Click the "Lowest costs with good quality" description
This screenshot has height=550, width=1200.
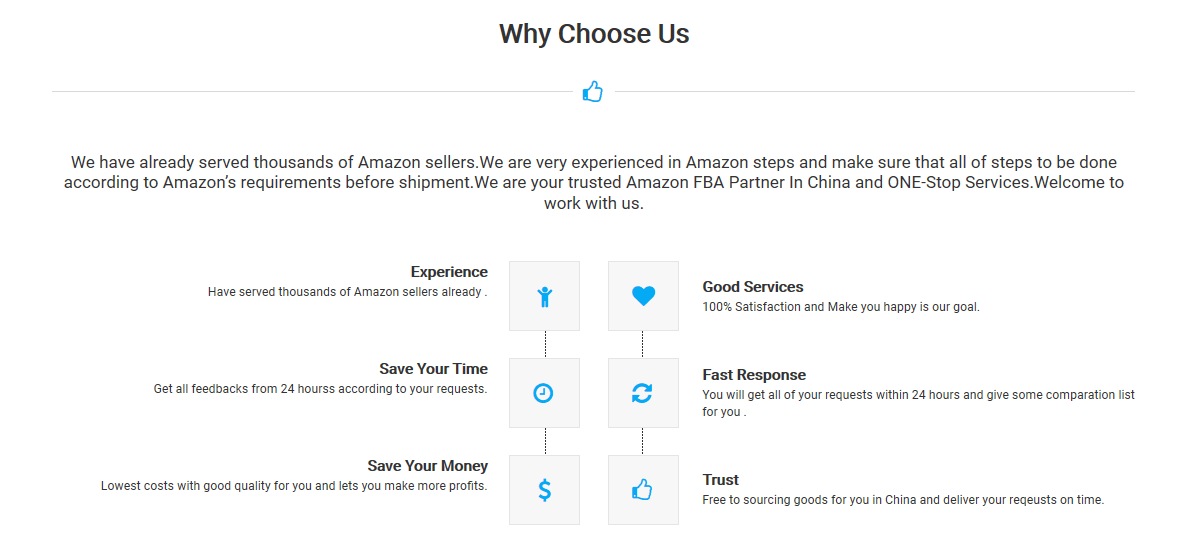(x=294, y=486)
